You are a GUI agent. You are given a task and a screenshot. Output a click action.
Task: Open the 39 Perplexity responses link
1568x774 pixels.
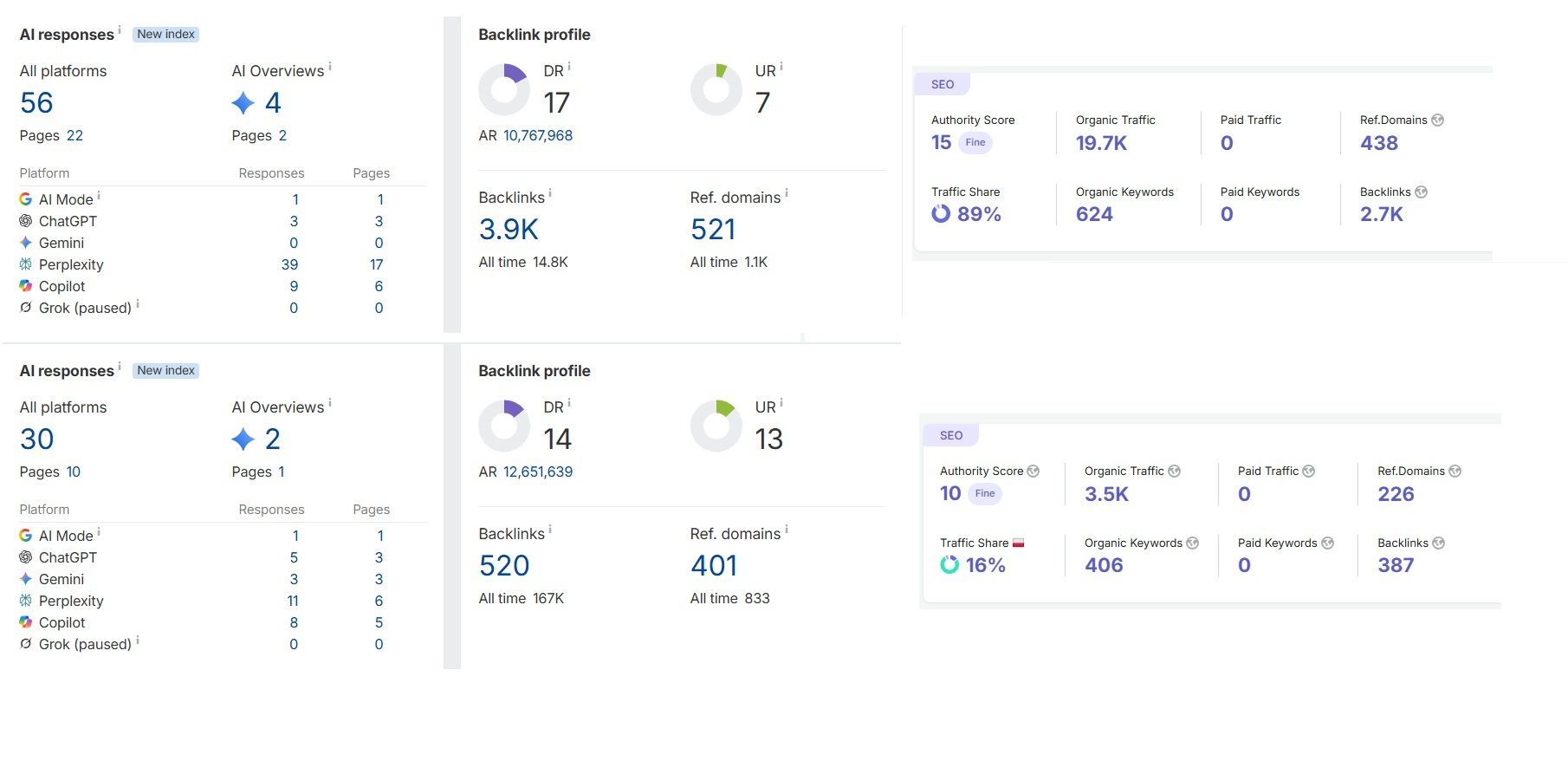click(x=289, y=264)
